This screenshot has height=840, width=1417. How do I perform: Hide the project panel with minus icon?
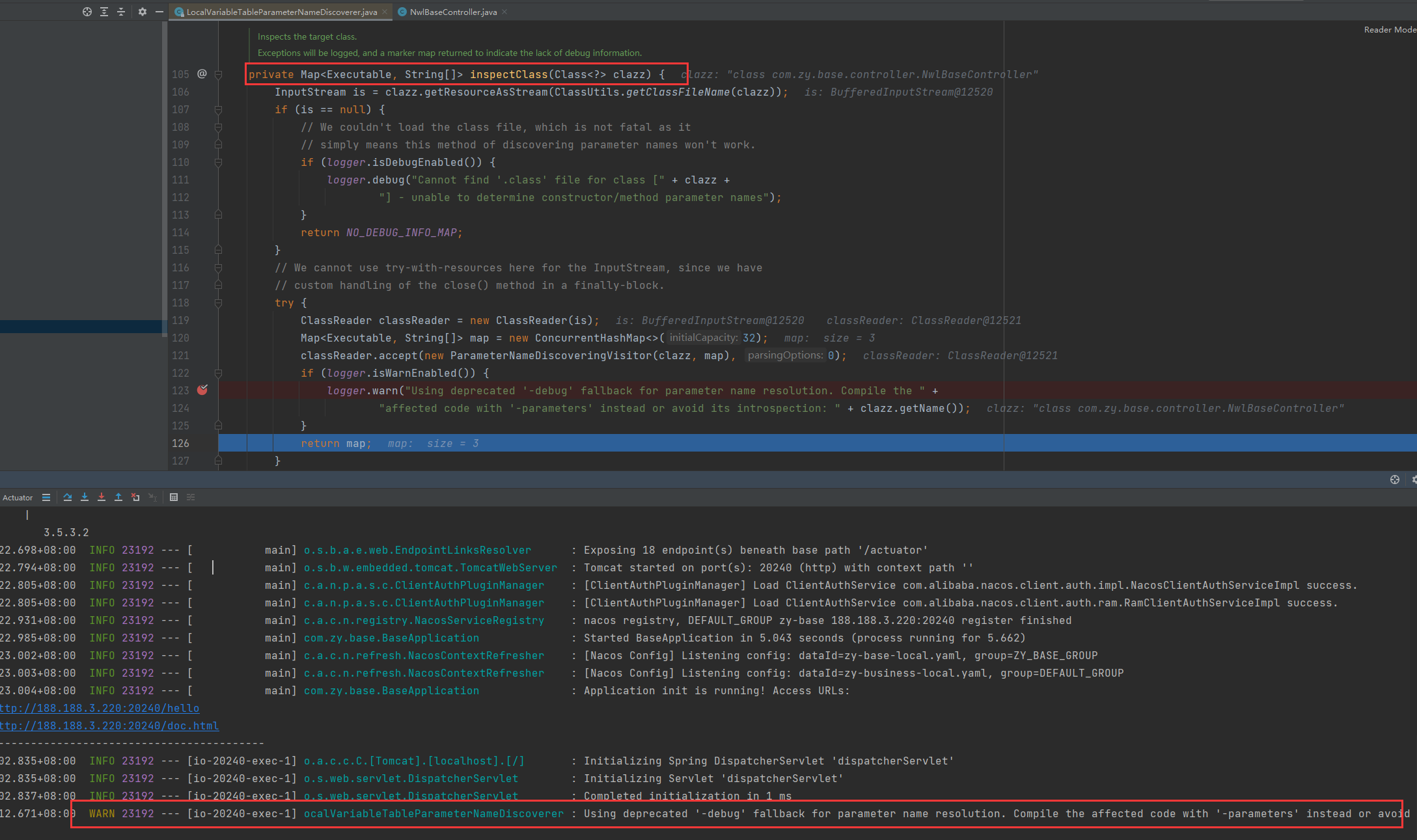click(159, 12)
